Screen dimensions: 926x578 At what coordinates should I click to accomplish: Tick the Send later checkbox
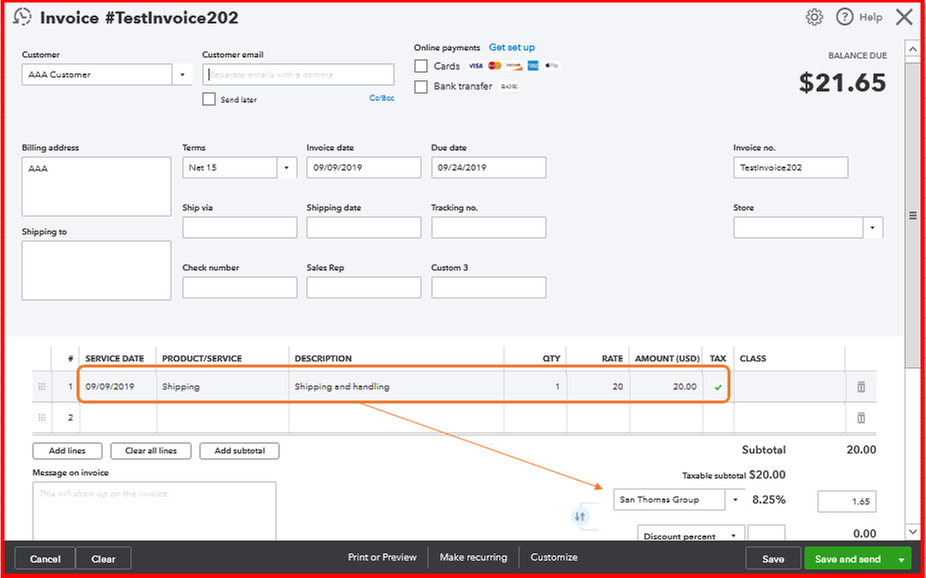coord(208,99)
